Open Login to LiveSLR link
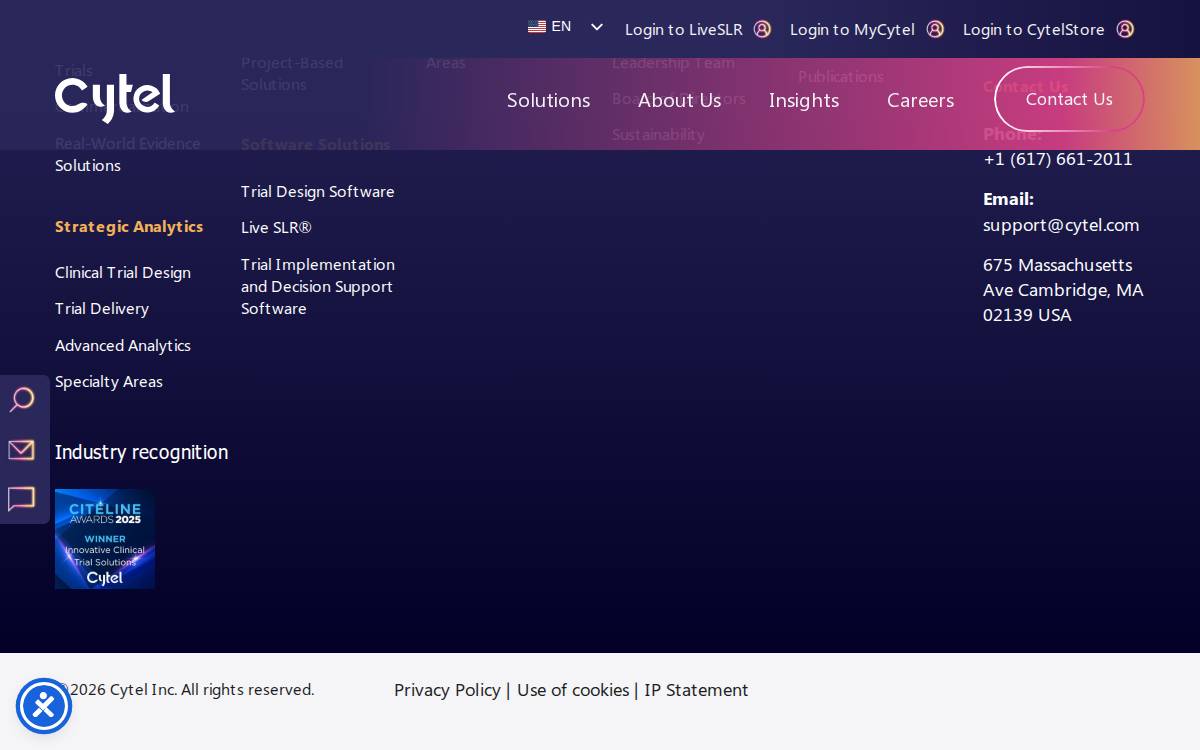This screenshot has width=1200, height=750. click(684, 29)
